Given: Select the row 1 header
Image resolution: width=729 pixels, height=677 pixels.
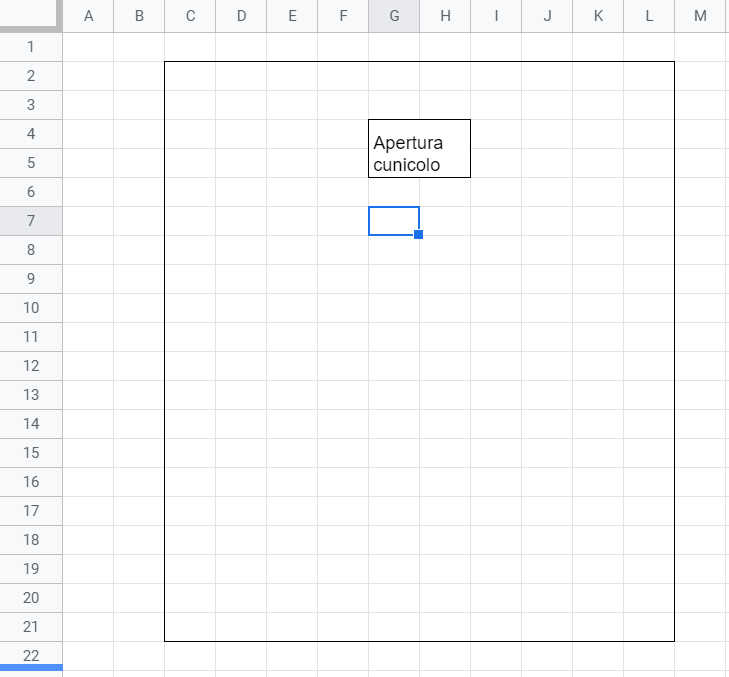Looking at the screenshot, I should tap(30, 47).
